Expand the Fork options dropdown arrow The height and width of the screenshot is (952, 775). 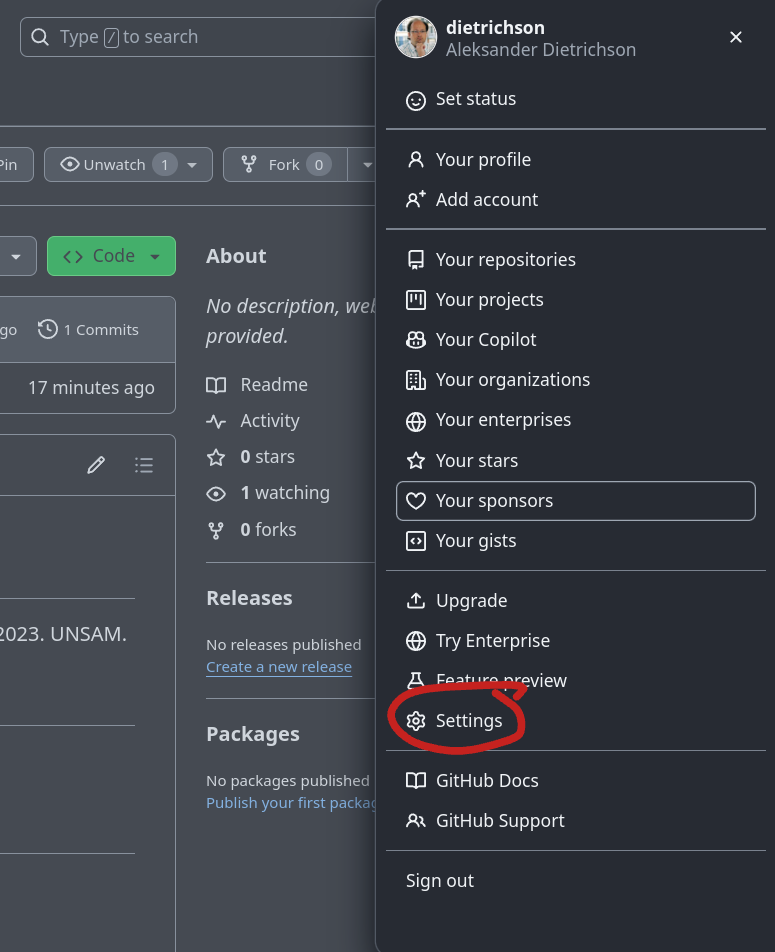[366, 165]
